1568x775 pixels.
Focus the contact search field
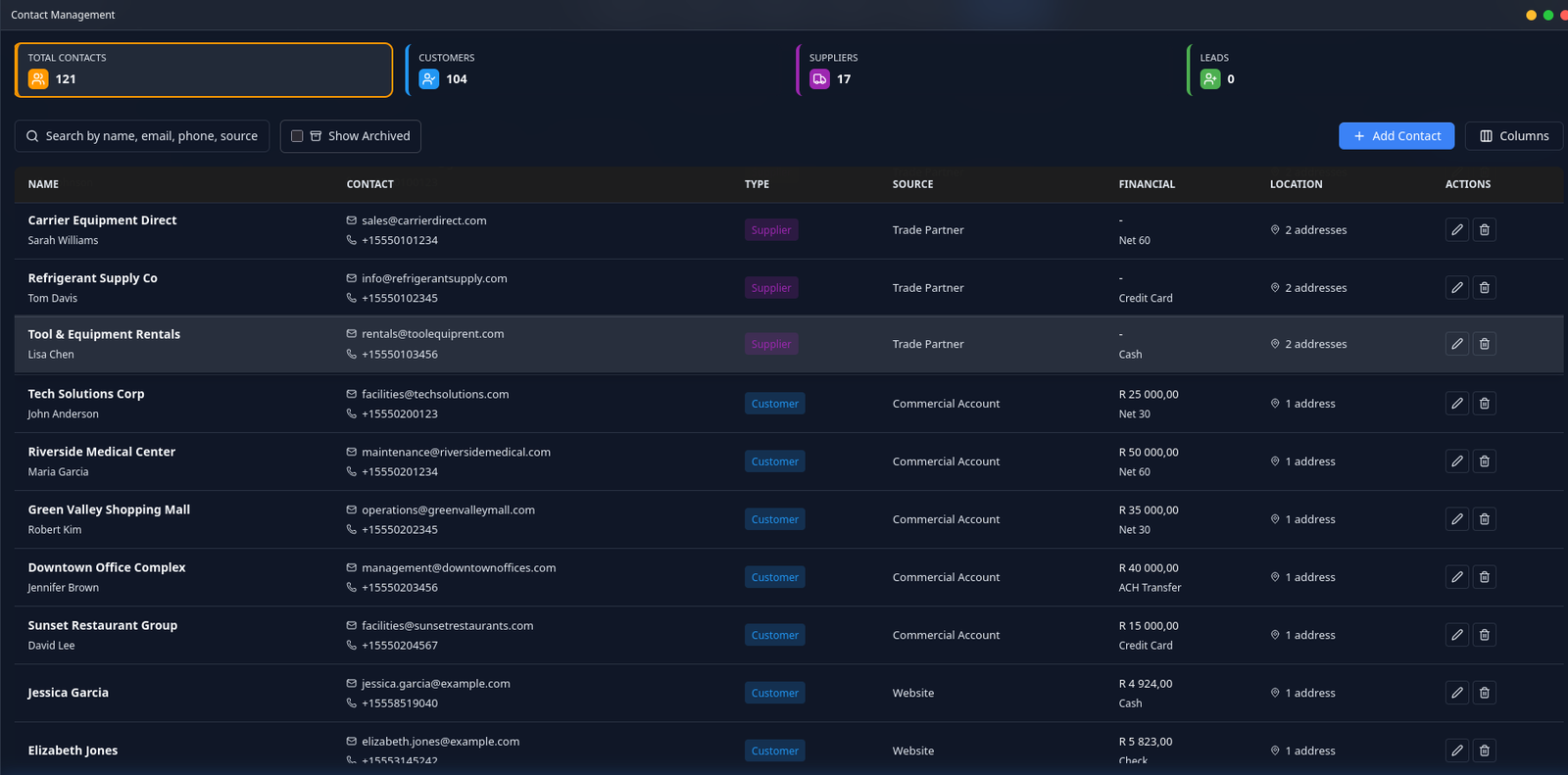pos(141,136)
